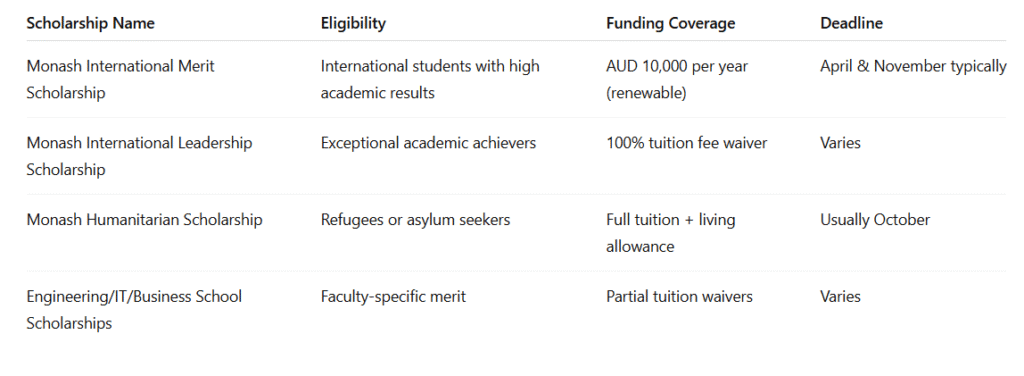Select Monash International Leadership Scholarship cell
This screenshot has height=376, width=1024.
139,156
